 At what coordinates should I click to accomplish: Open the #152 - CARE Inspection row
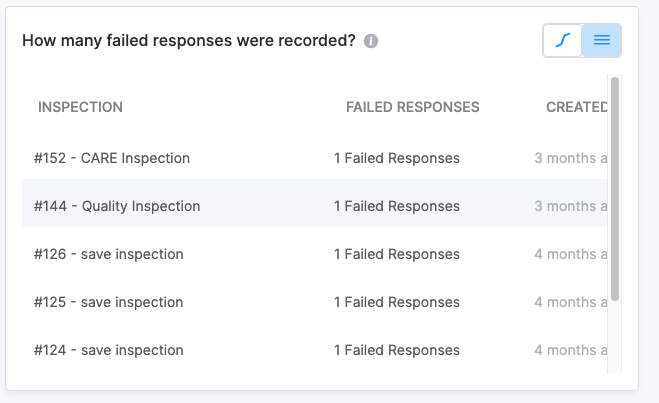pyautogui.click(x=112, y=158)
